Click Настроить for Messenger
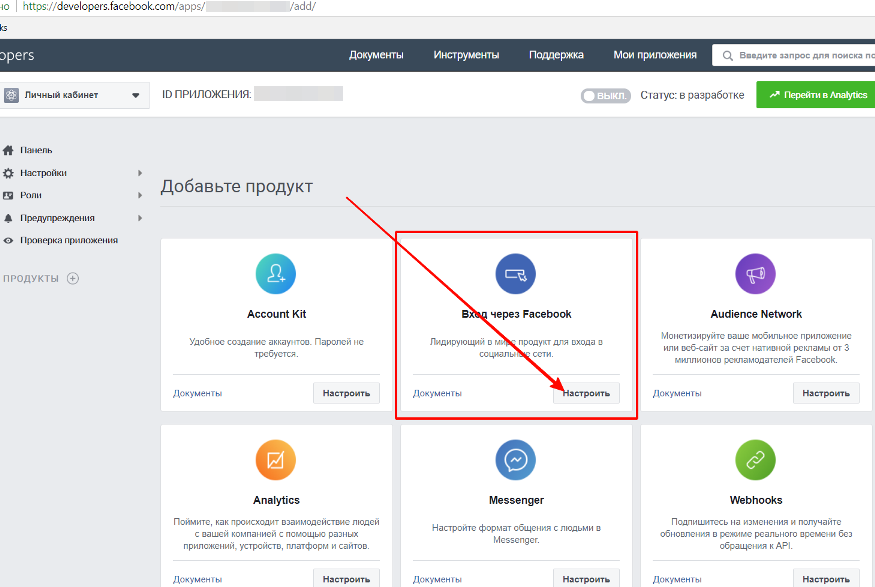This screenshot has width=875, height=587. click(x=586, y=579)
